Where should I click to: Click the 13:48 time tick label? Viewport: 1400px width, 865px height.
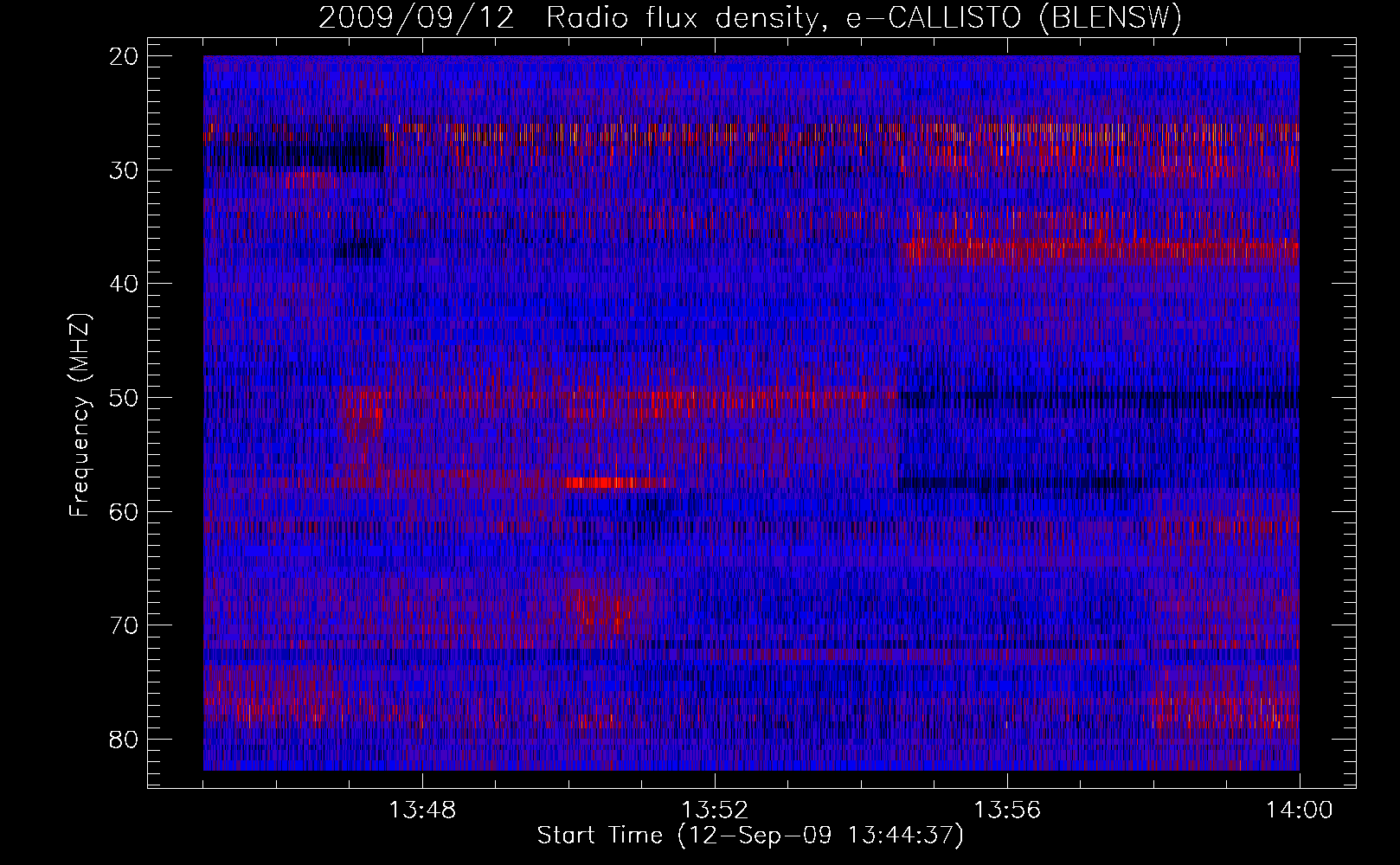pos(422,811)
